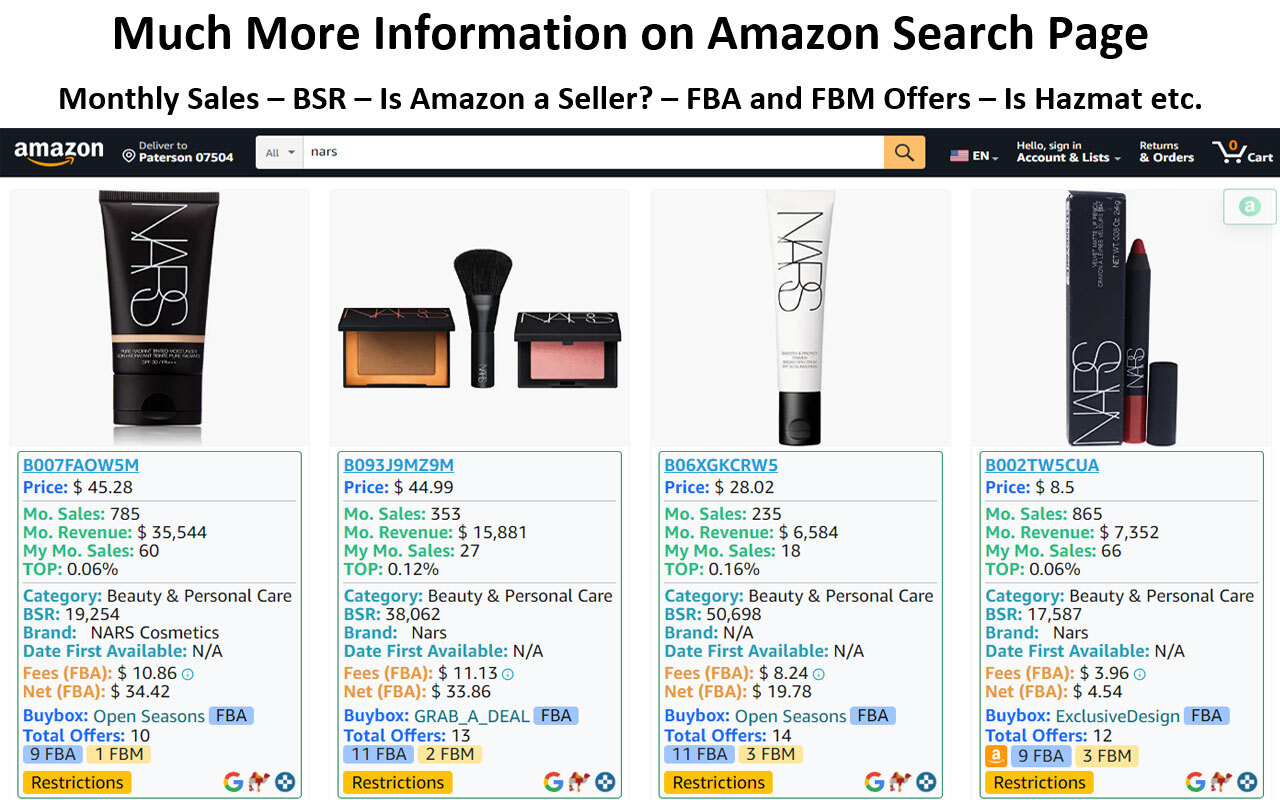
Task: Open Returns & Orders
Action: [x=1166, y=152]
